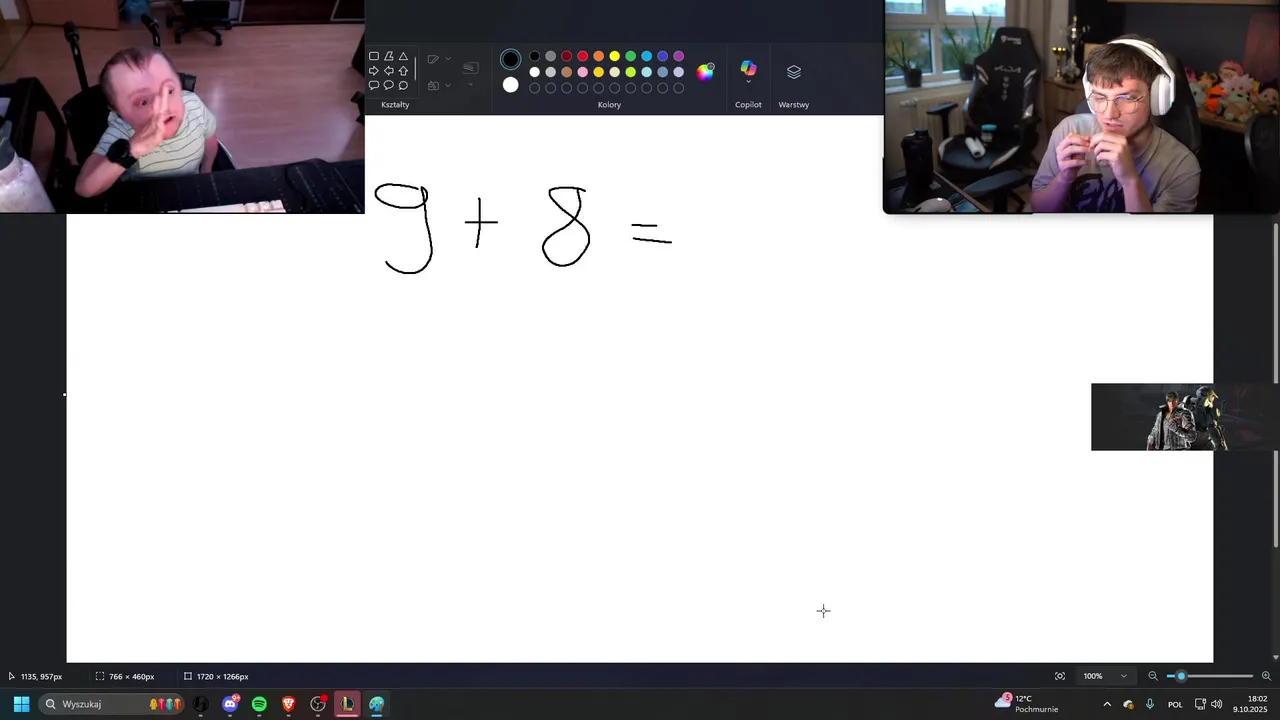Open the weather widget showing 12°C
This screenshot has width=1280, height=720.
pos(1026,704)
